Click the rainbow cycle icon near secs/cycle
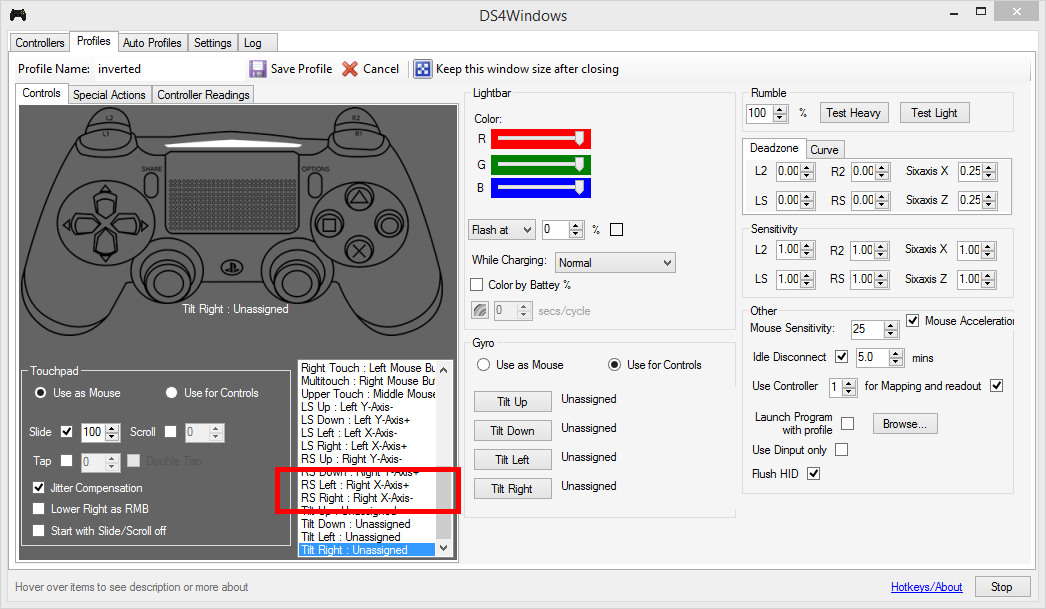The height and width of the screenshot is (609, 1046). tap(480, 310)
